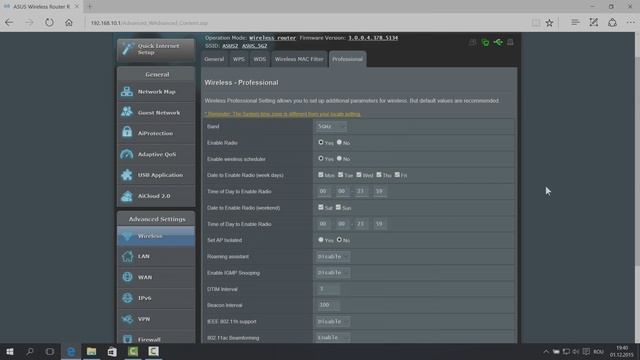Screen dimensions: 640x360
Task: Open browser More actions menu
Action: tap(631, 23)
